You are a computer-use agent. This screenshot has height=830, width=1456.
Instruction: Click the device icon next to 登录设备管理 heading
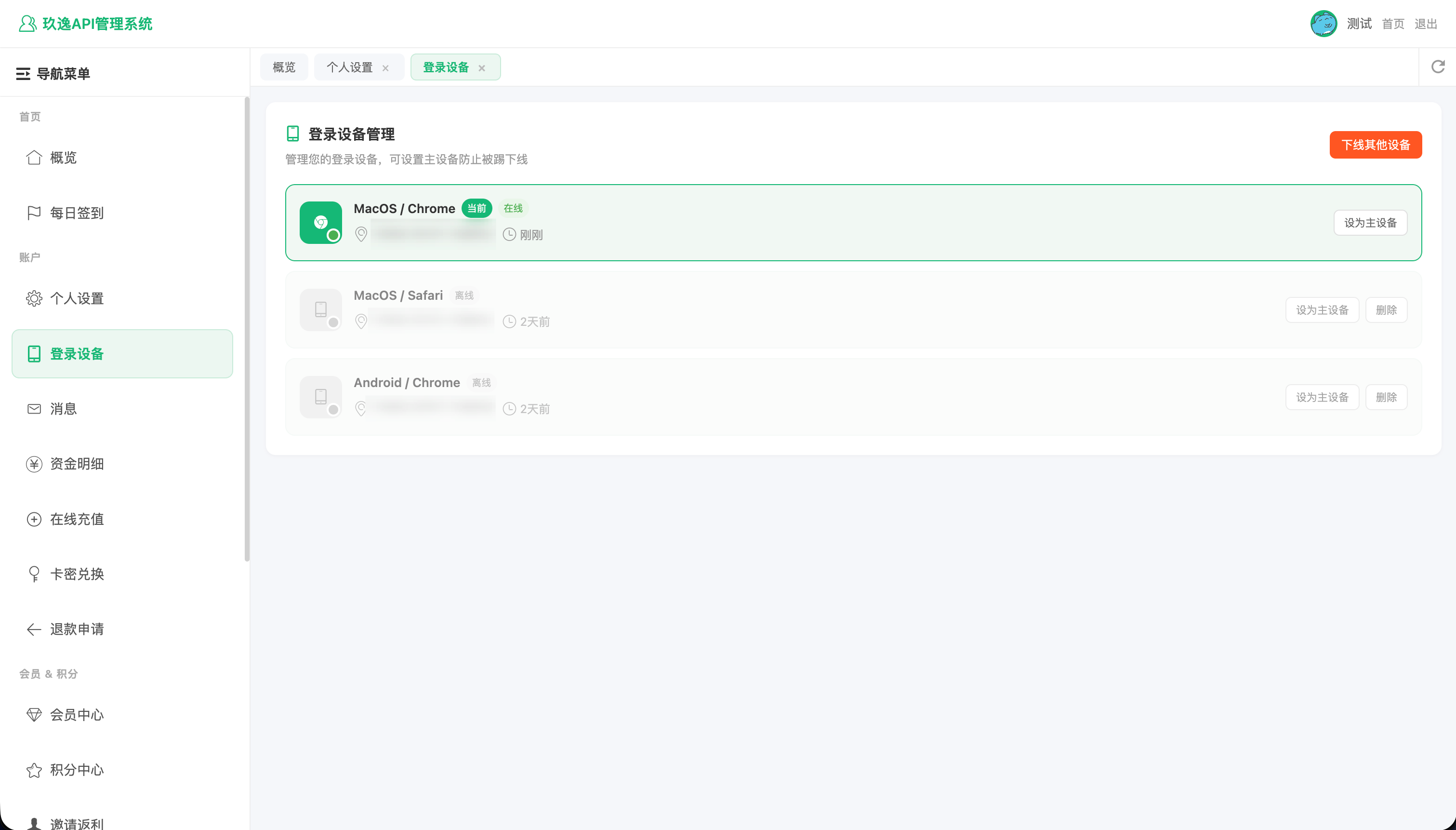(293, 134)
